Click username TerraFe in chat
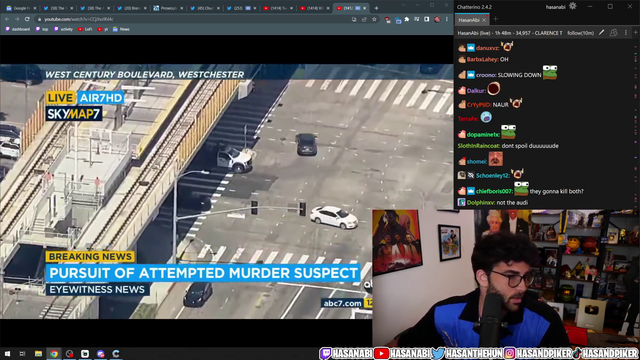Image resolution: width=640 pixels, height=360 pixels. tap(468, 119)
